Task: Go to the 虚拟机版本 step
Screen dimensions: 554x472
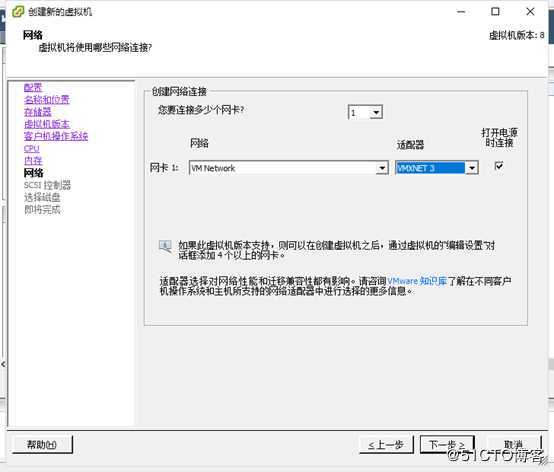Action: click(47, 124)
